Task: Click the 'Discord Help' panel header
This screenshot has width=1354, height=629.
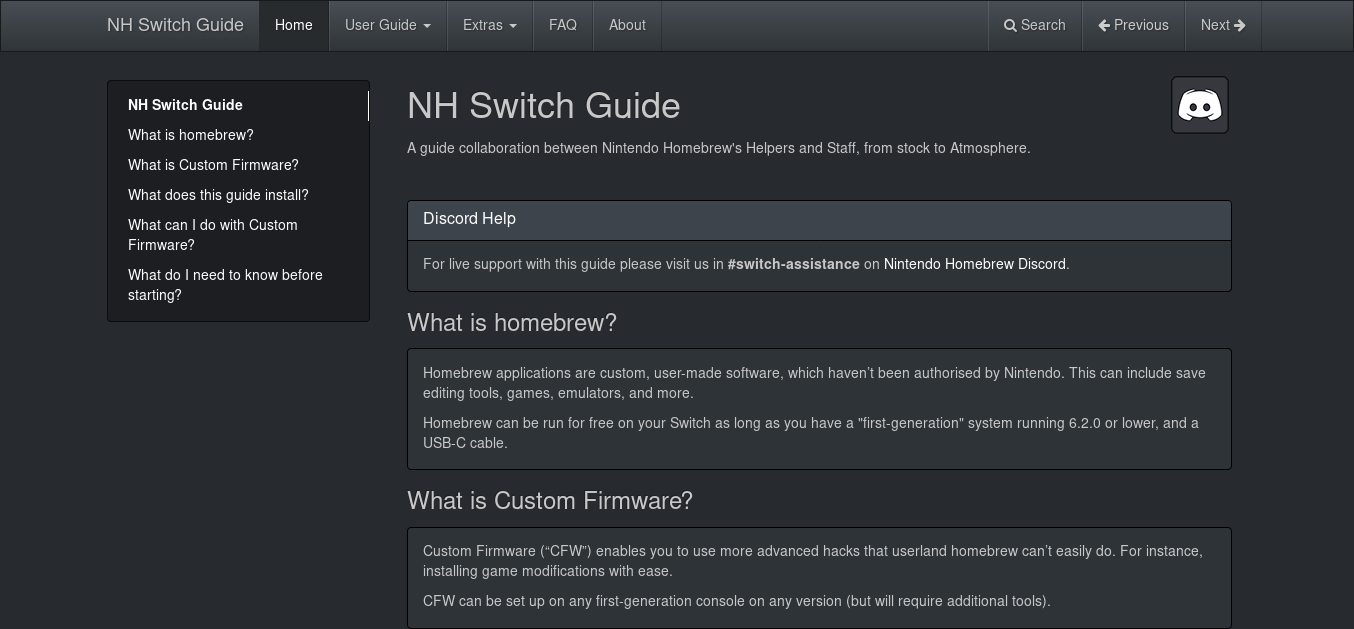Action: click(x=819, y=220)
